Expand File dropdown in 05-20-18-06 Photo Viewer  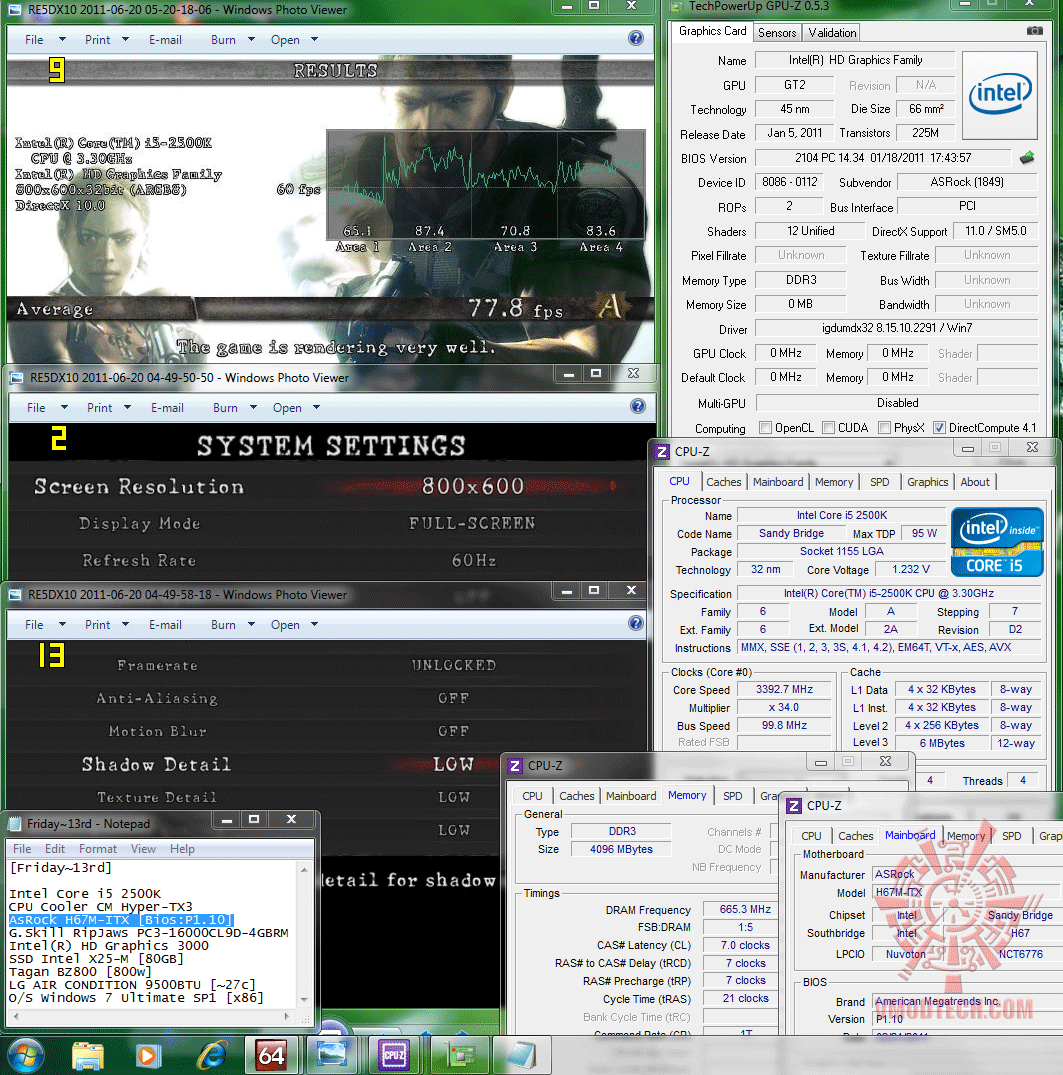(62, 39)
